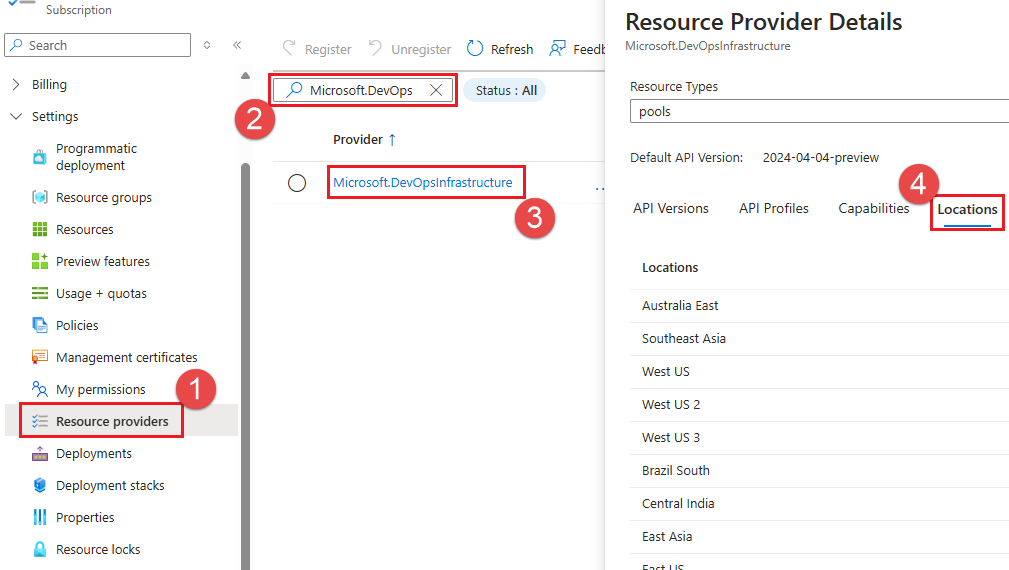Switch to the Capabilities tab
The image size is (1009, 570).
[x=873, y=209]
